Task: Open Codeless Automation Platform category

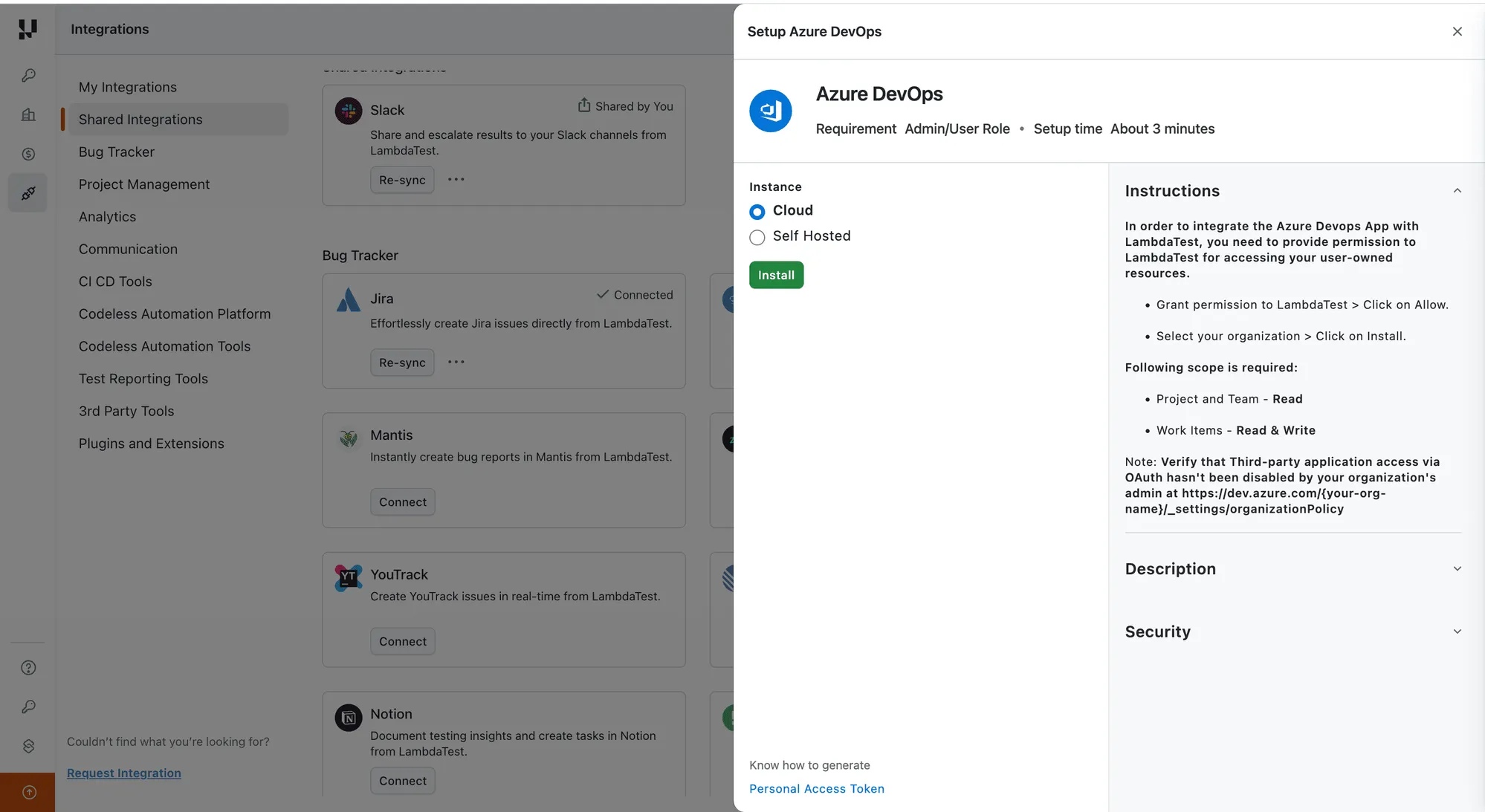Action: 175,314
